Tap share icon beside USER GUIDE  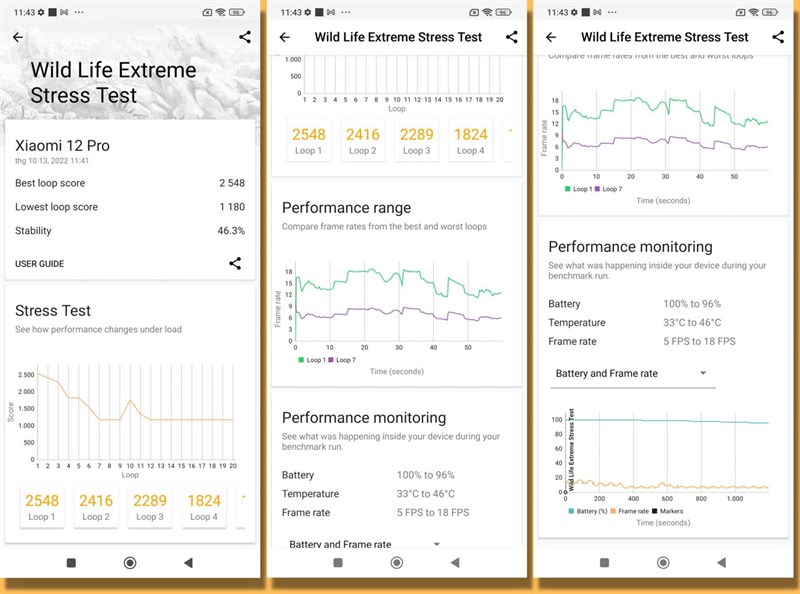pos(235,263)
